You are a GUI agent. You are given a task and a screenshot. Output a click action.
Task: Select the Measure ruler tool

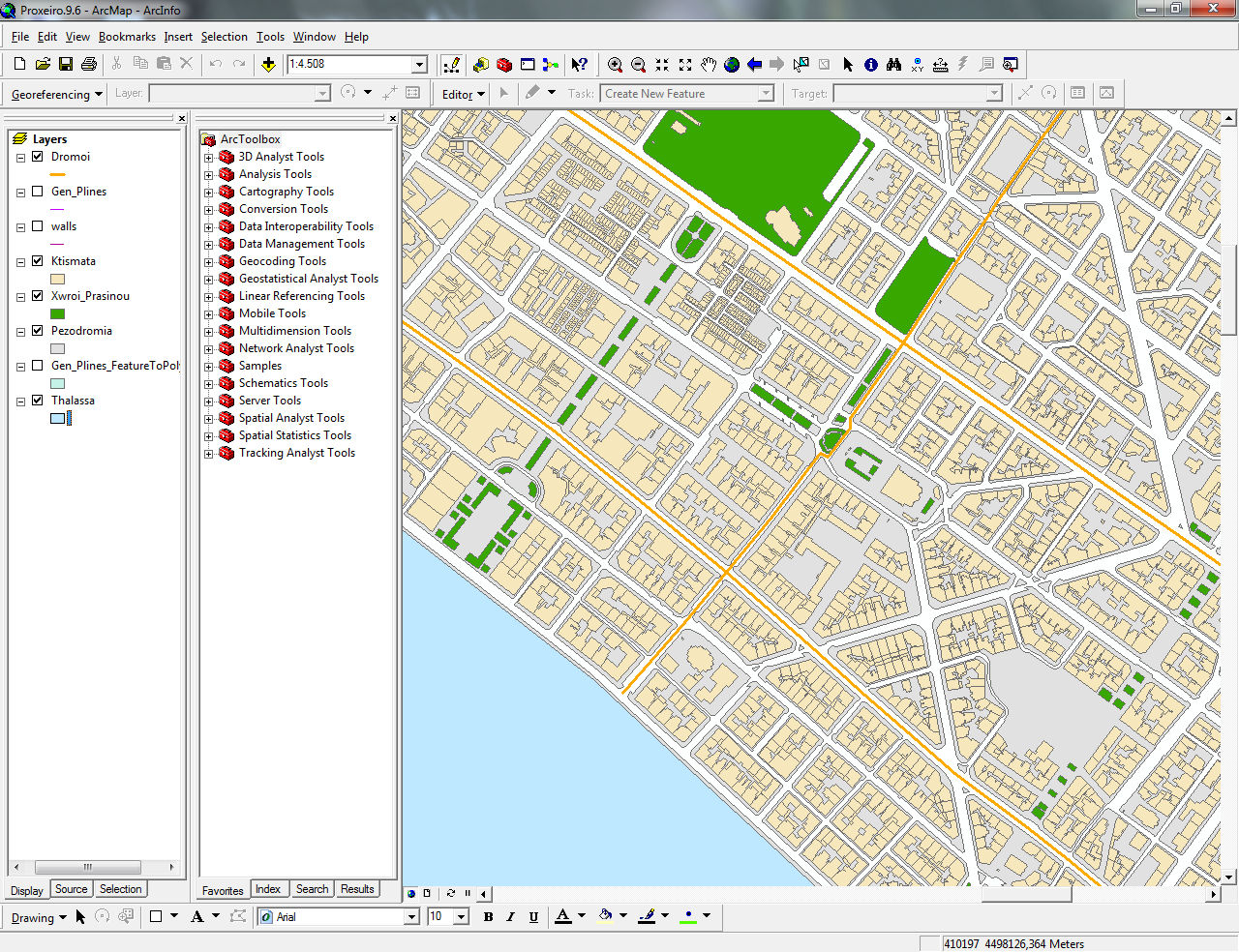click(940, 64)
